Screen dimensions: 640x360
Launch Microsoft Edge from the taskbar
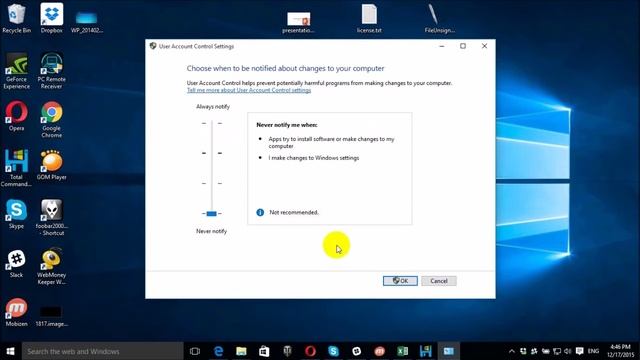(218, 351)
